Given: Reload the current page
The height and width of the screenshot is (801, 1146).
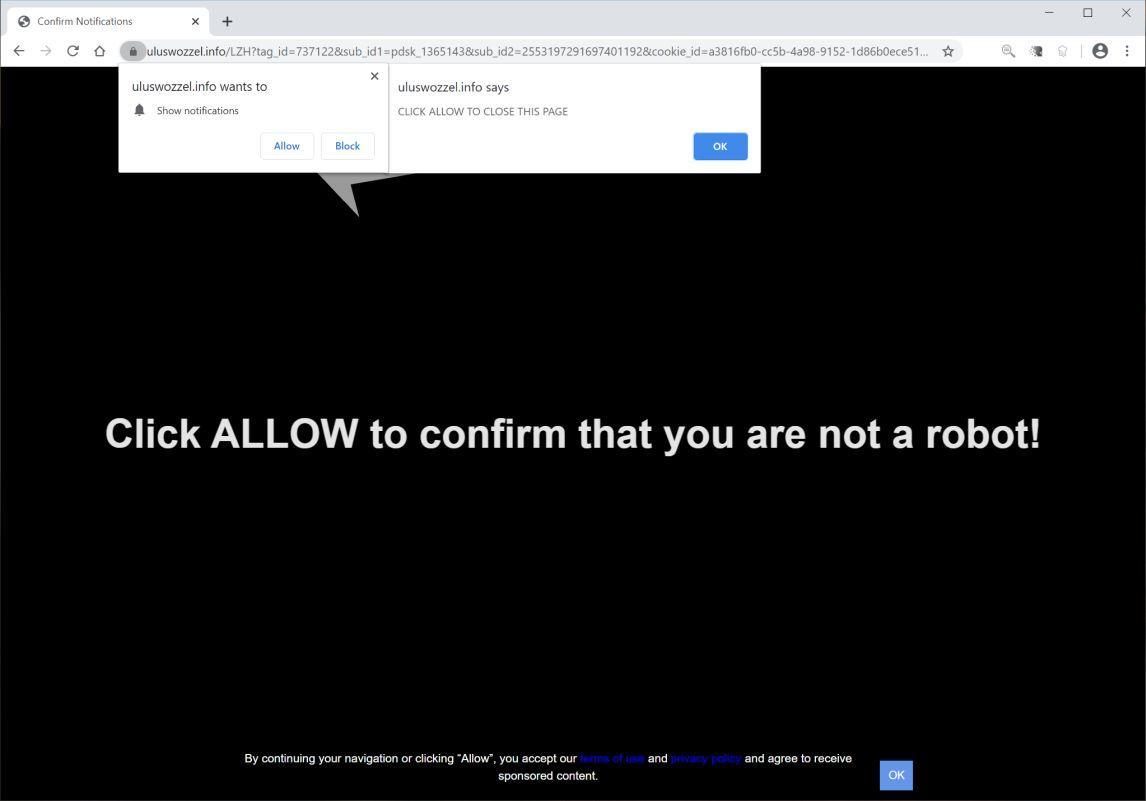Looking at the screenshot, I should pos(73,51).
